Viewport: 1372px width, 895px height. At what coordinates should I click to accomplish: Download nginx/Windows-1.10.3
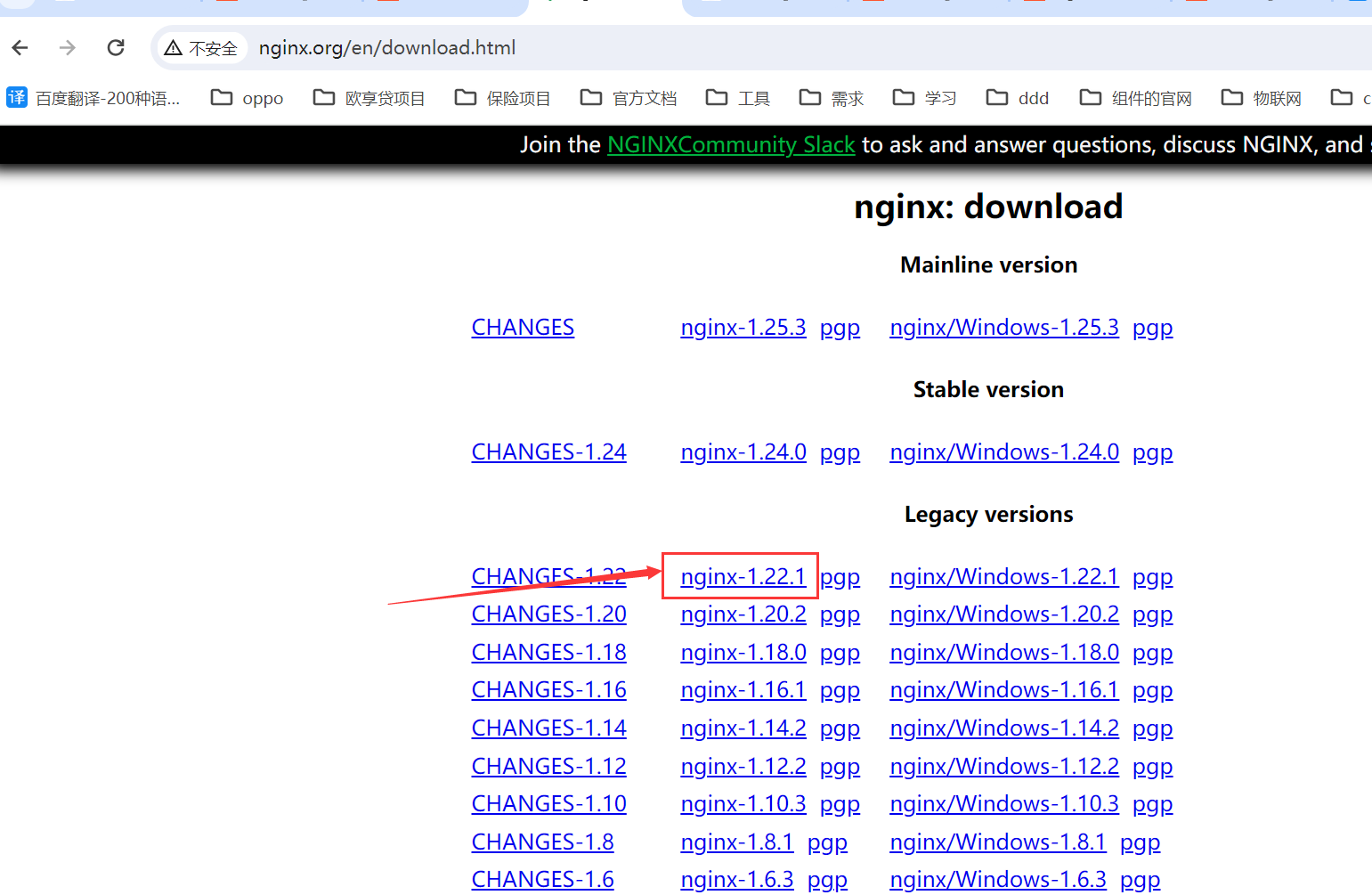click(1004, 804)
